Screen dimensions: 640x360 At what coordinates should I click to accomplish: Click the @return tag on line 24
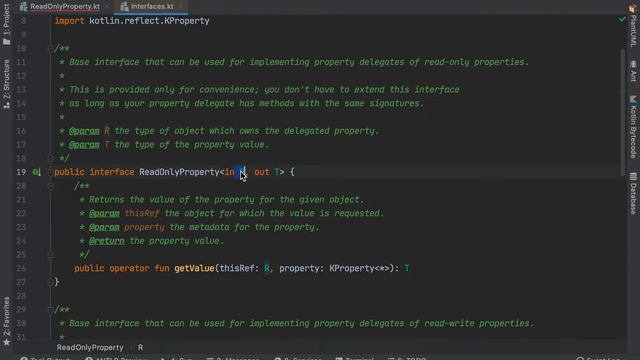(x=107, y=241)
